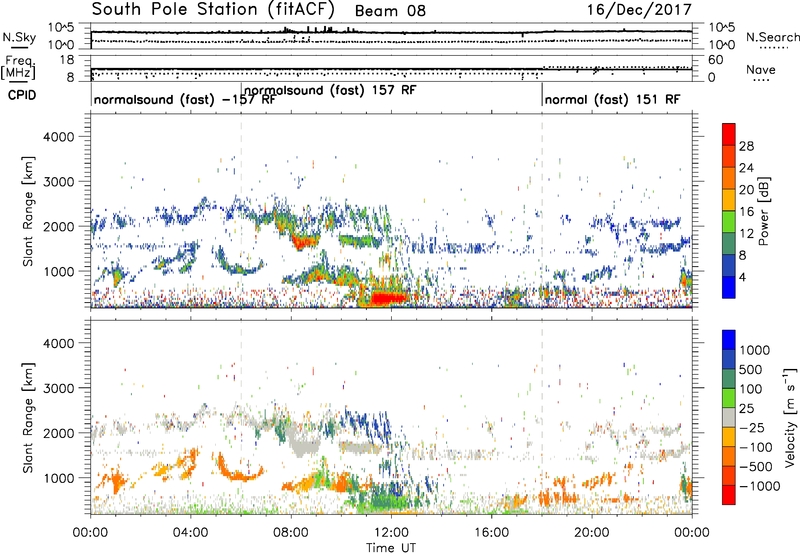Screen dimensions: 800x554
Task: Click velocity panel 'Slant Range [km]' axis title
Action: tap(28, 418)
